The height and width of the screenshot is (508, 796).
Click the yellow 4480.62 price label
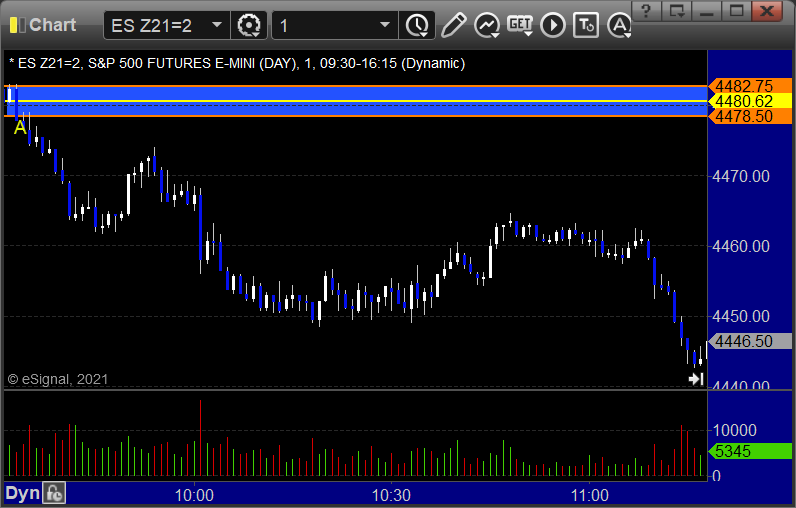(750, 101)
